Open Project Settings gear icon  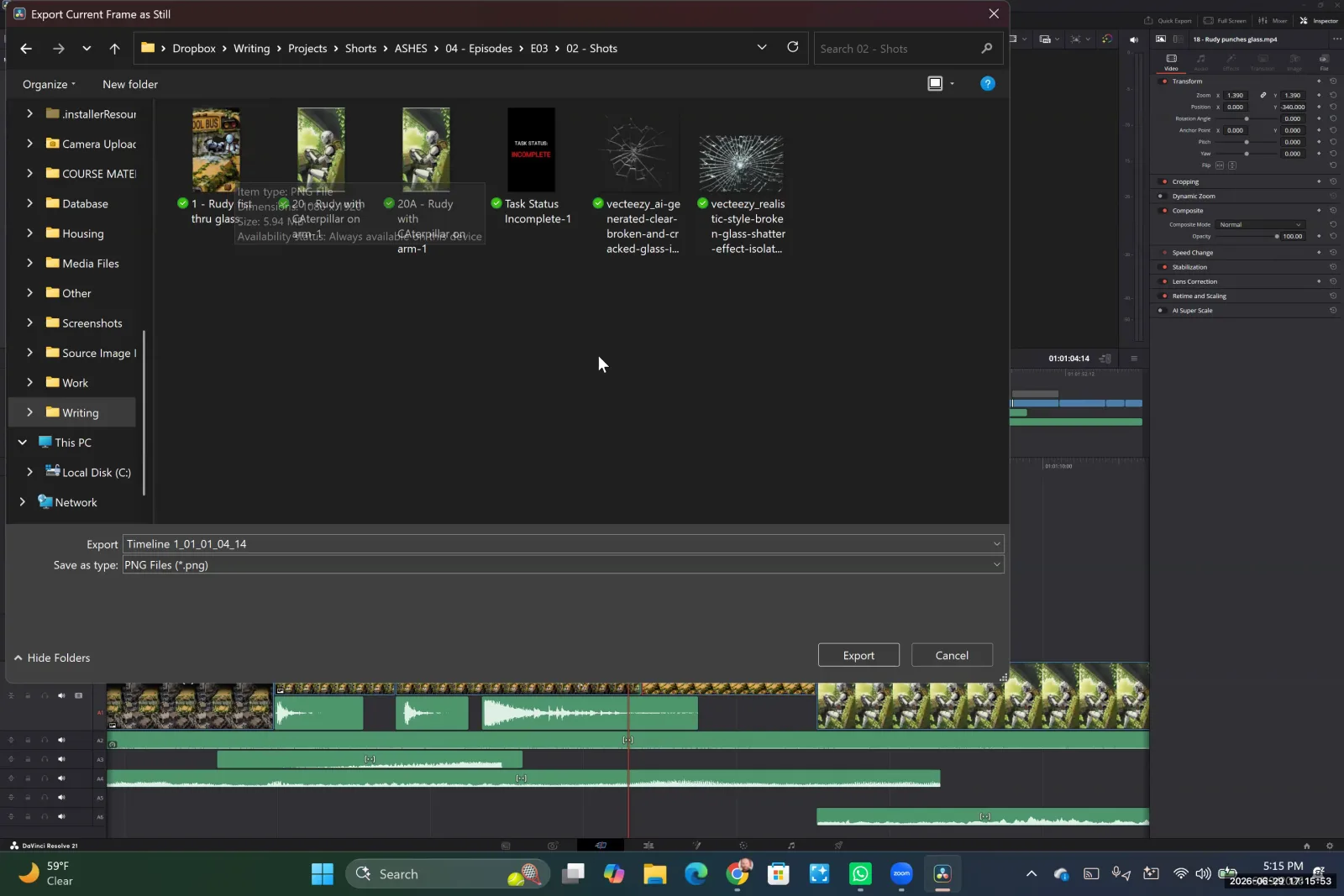pyautogui.click(x=1329, y=846)
